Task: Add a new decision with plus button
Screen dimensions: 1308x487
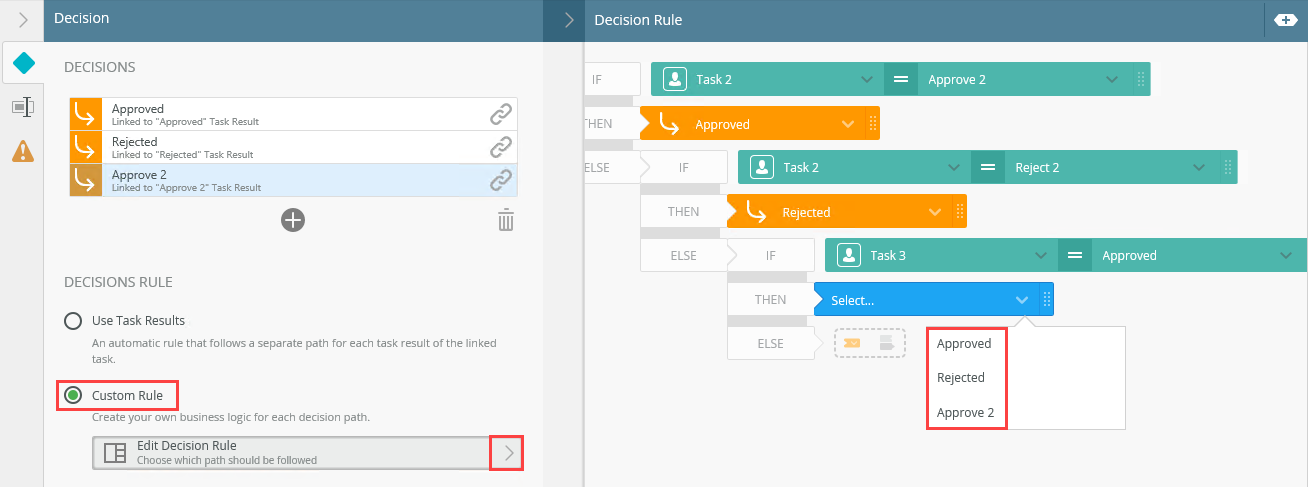Action: click(293, 220)
